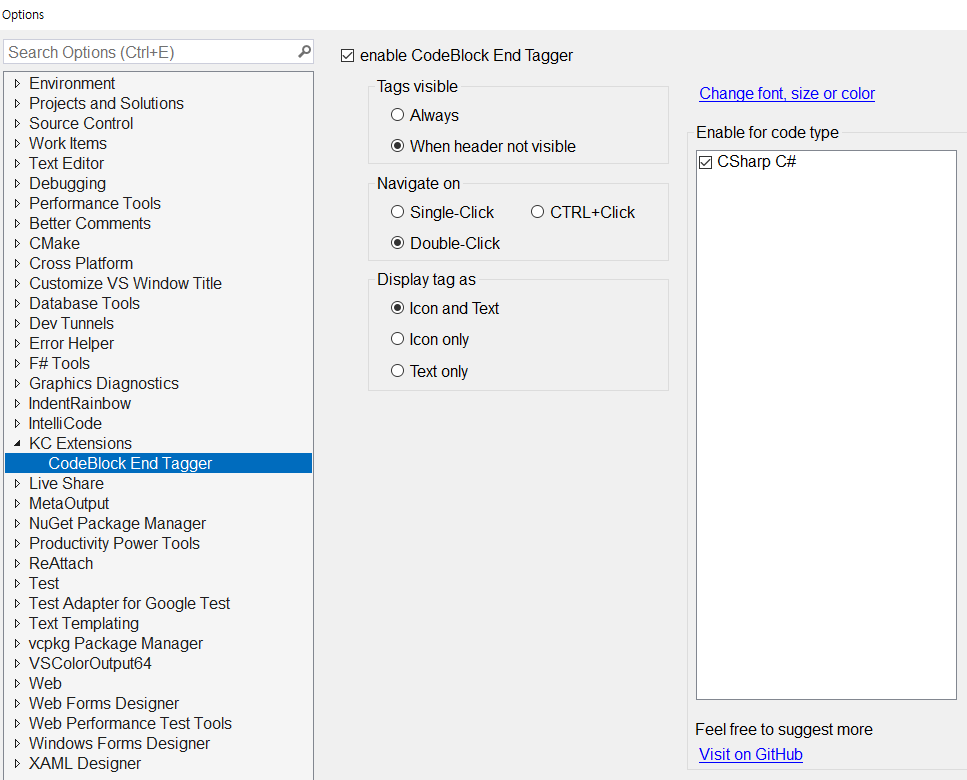Select CodeBlock End Tagger tree item

(158, 463)
